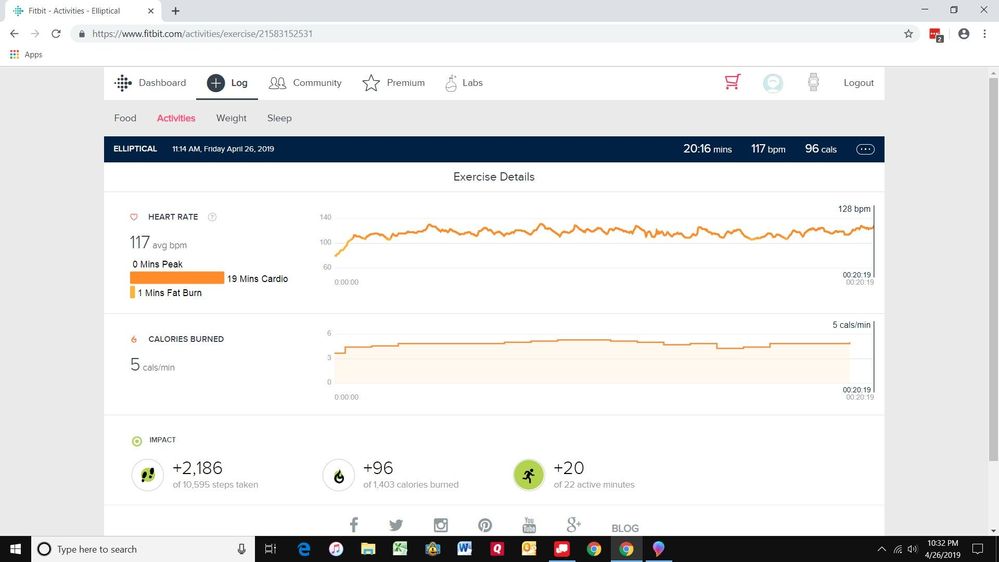
Task: Click the green active minutes runner icon
Action: [x=529, y=475]
